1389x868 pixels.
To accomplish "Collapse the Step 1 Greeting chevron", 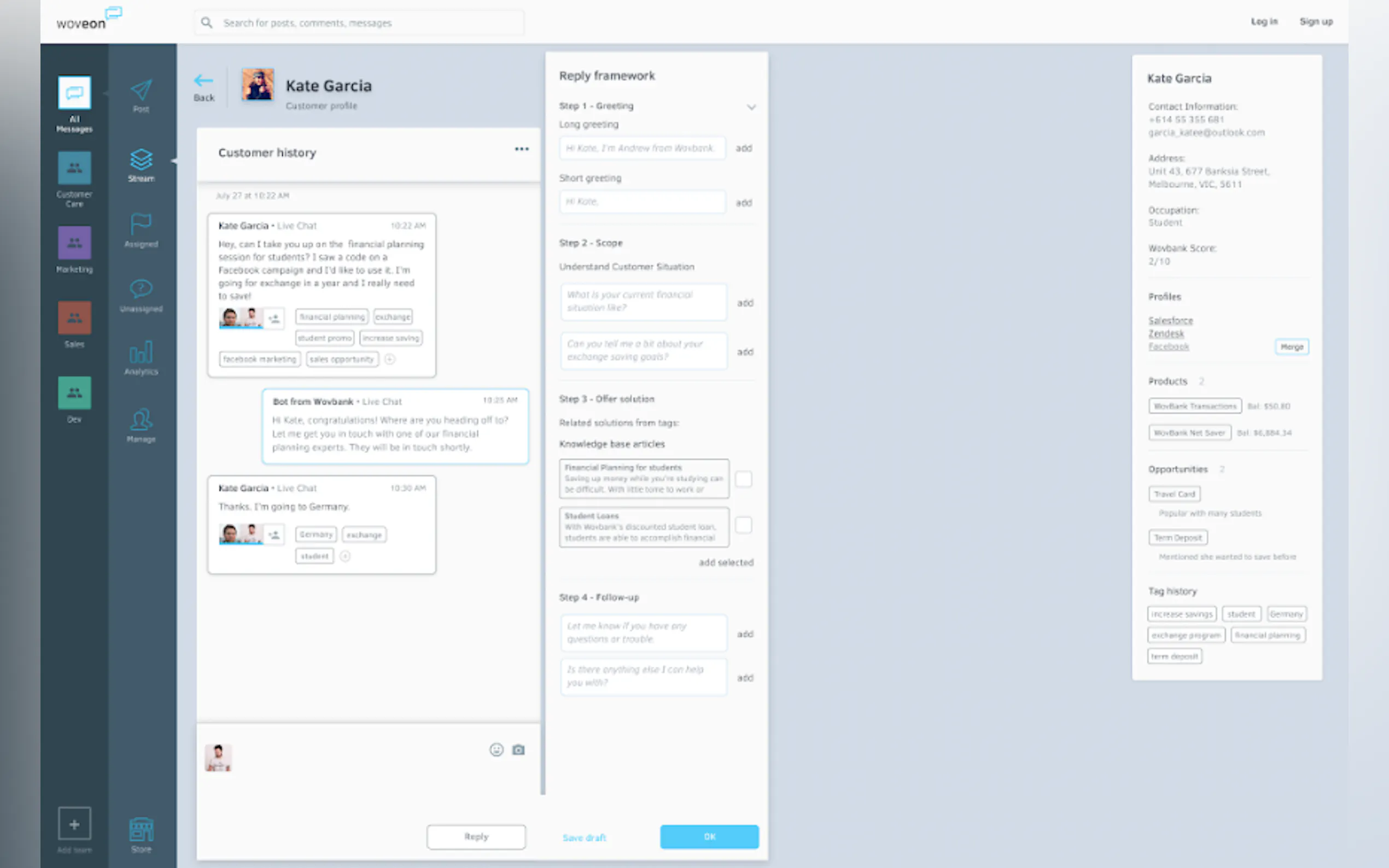I will pyautogui.click(x=751, y=107).
